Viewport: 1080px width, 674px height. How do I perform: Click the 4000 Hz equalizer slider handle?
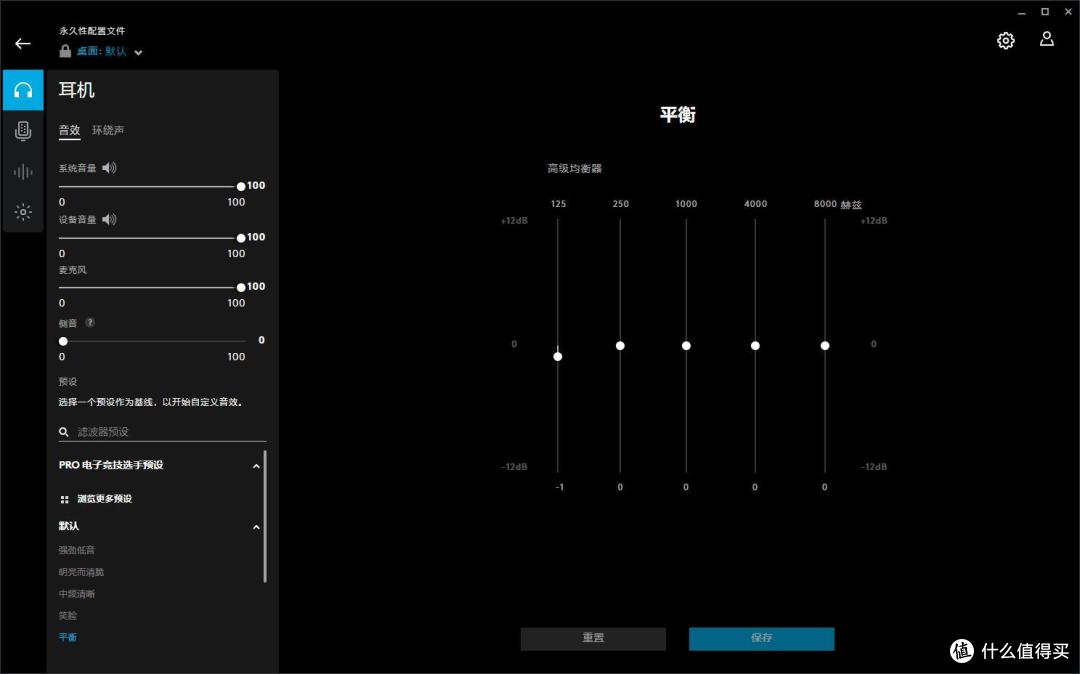click(755, 346)
